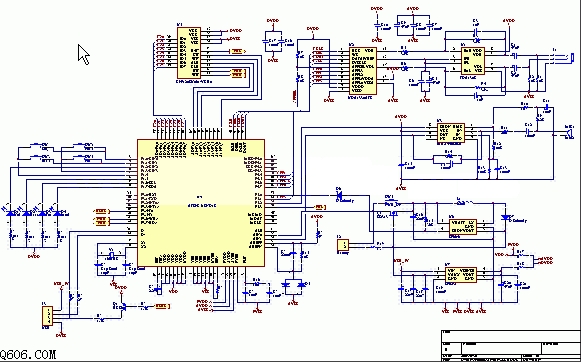Select the yellow memory chip above the microcontroller
581x362 pixels.
coord(189,53)
